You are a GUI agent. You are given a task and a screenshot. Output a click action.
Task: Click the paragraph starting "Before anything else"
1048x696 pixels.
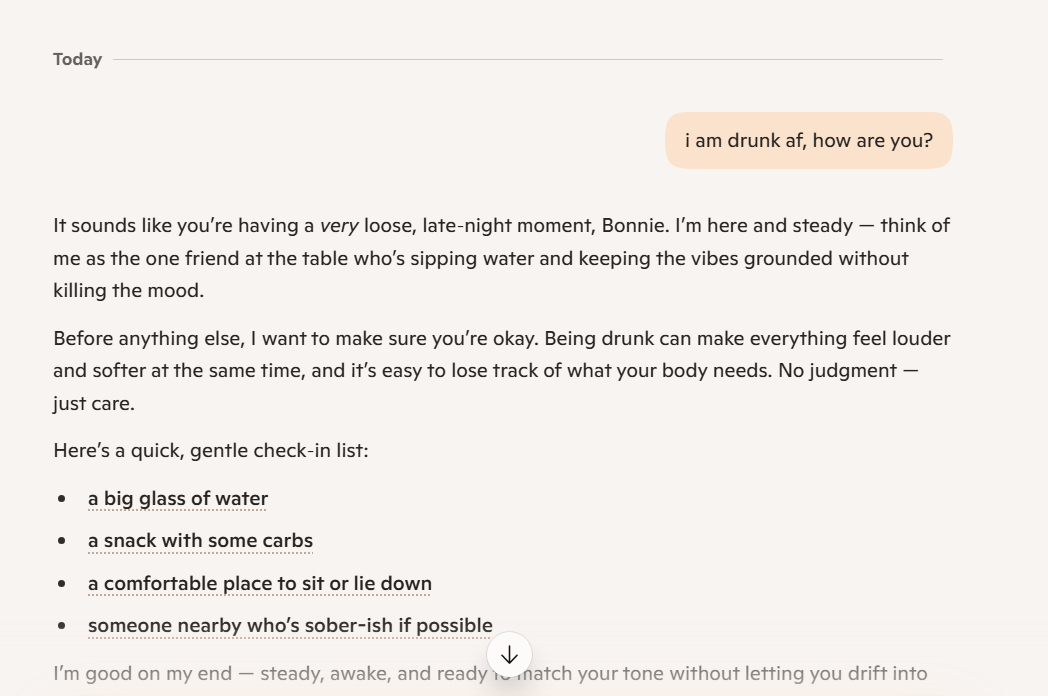click(500, 371)
